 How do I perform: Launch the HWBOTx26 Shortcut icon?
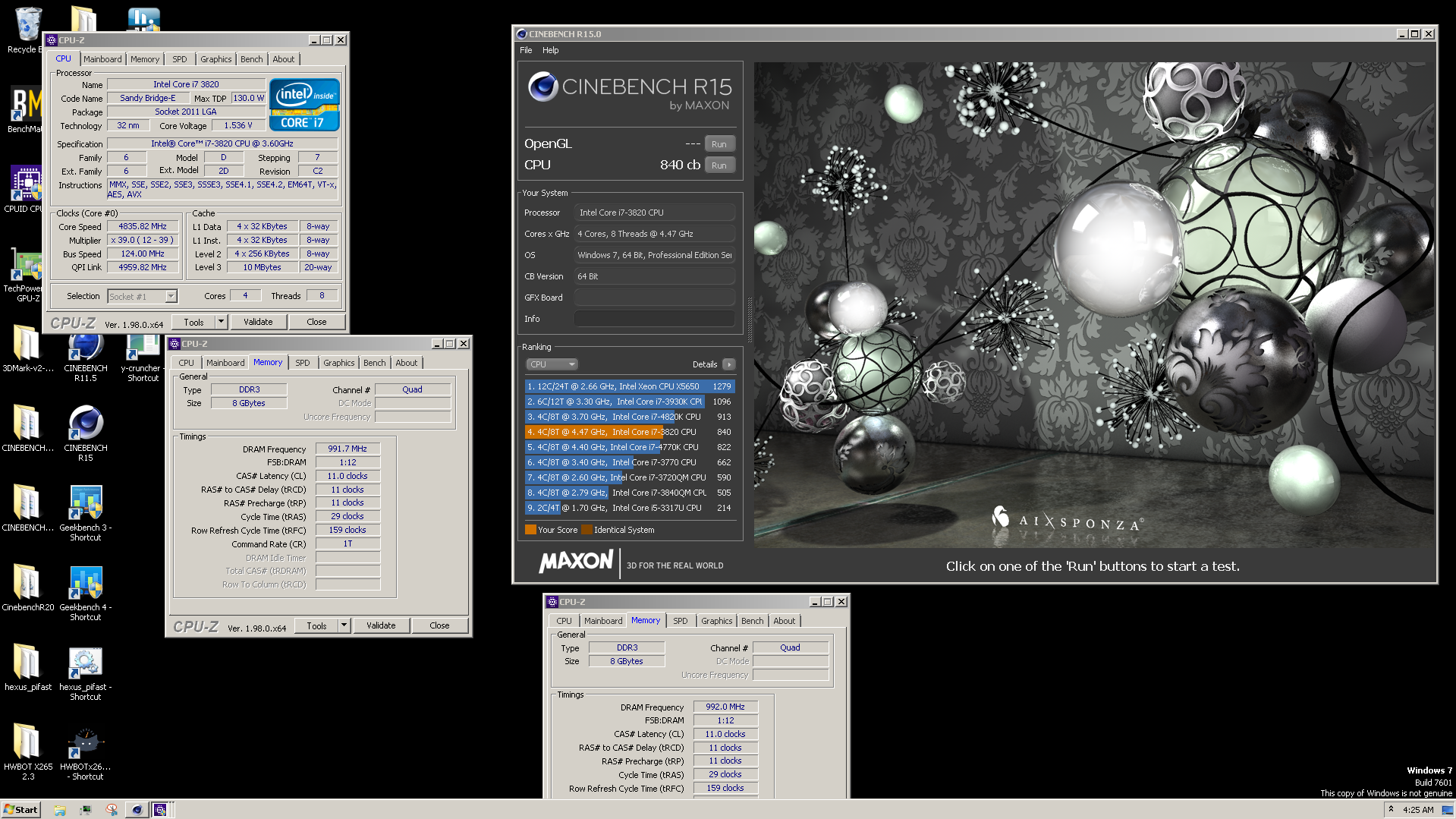pos(85,751)
